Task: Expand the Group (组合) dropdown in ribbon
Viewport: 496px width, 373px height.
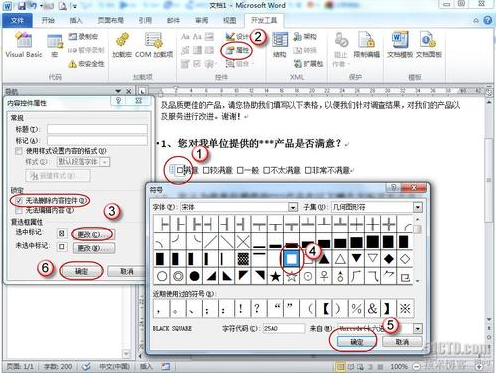Action: (240, 63)
